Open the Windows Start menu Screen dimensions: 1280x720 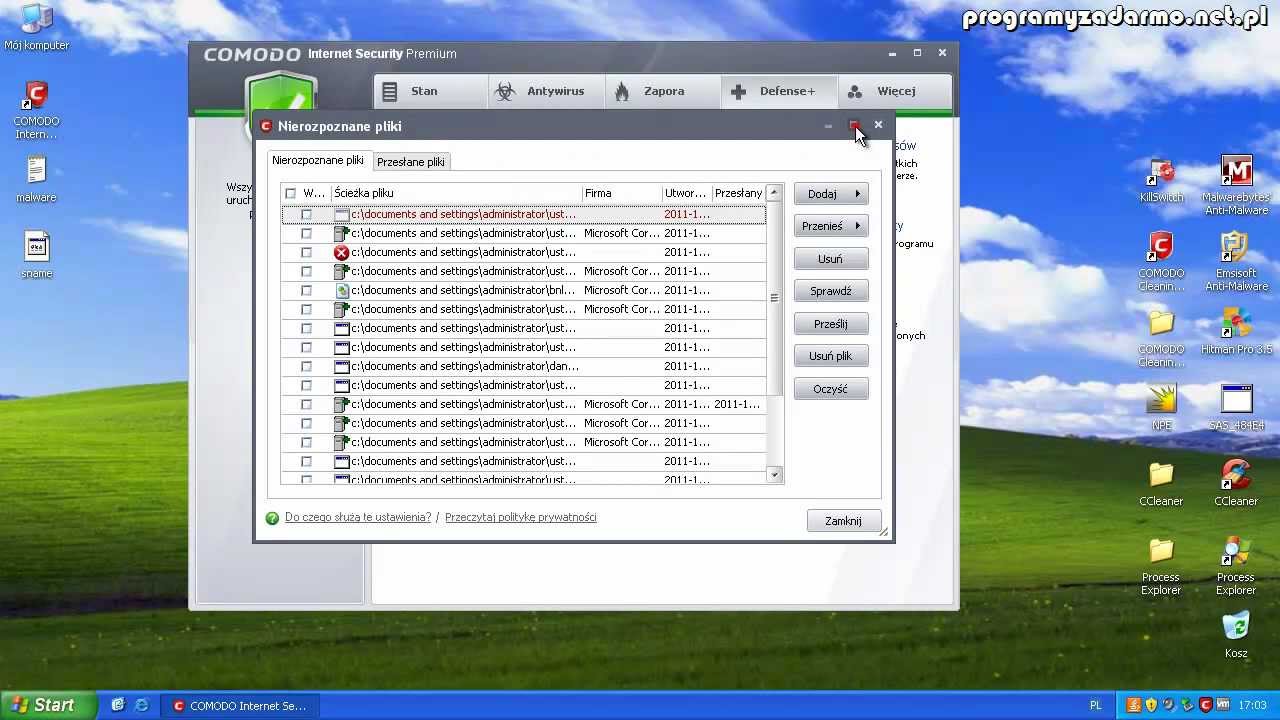tap(48, 705)
